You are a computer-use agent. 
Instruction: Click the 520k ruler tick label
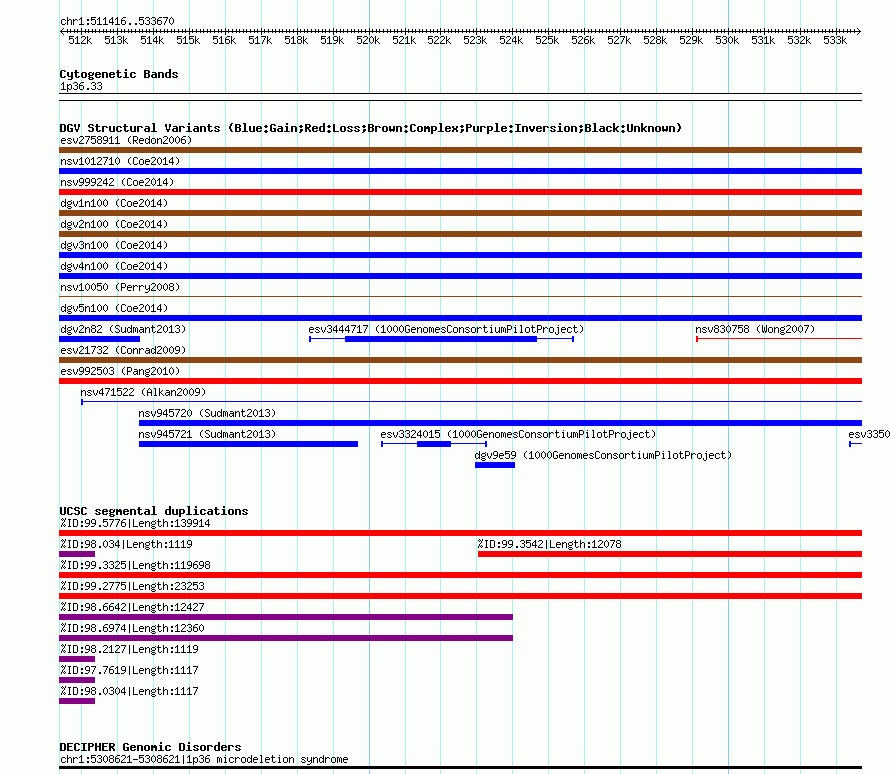click(368, 40)
